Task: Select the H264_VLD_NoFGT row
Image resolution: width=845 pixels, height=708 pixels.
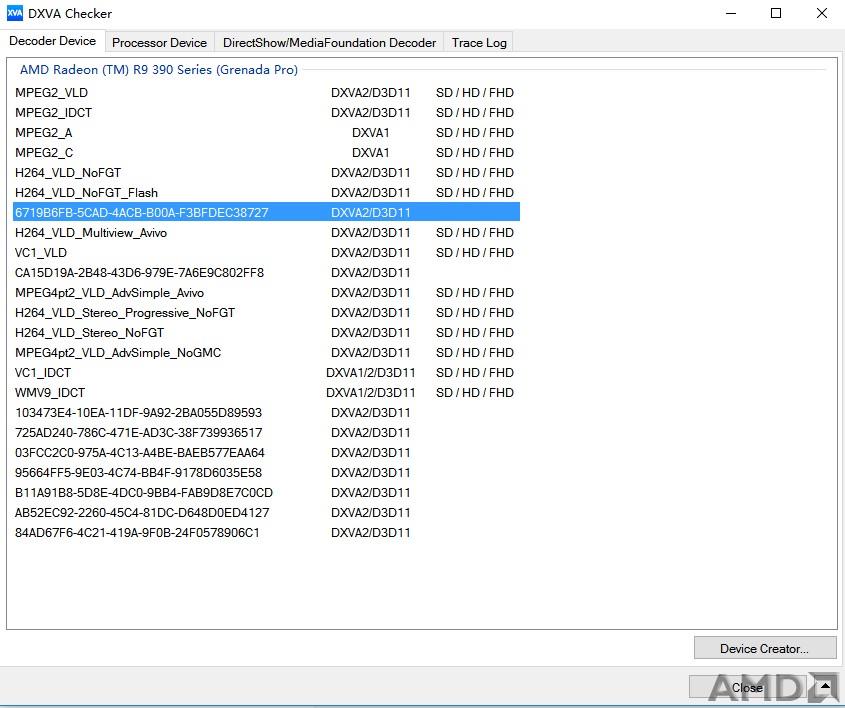Action: [x=266, y=172]
